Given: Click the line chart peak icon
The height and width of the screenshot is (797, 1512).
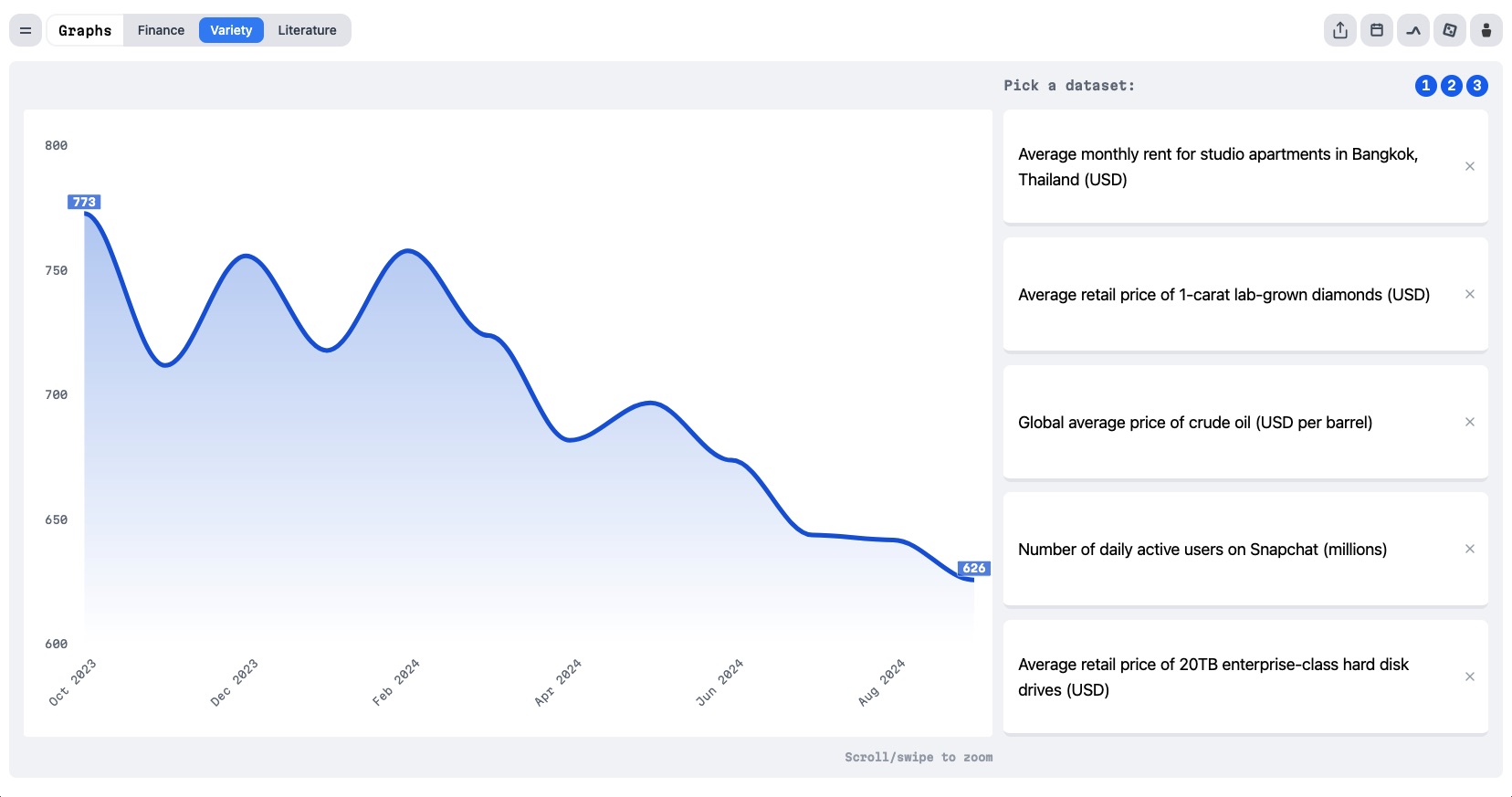Looking at the screenshot, I should coord(1413,30).
